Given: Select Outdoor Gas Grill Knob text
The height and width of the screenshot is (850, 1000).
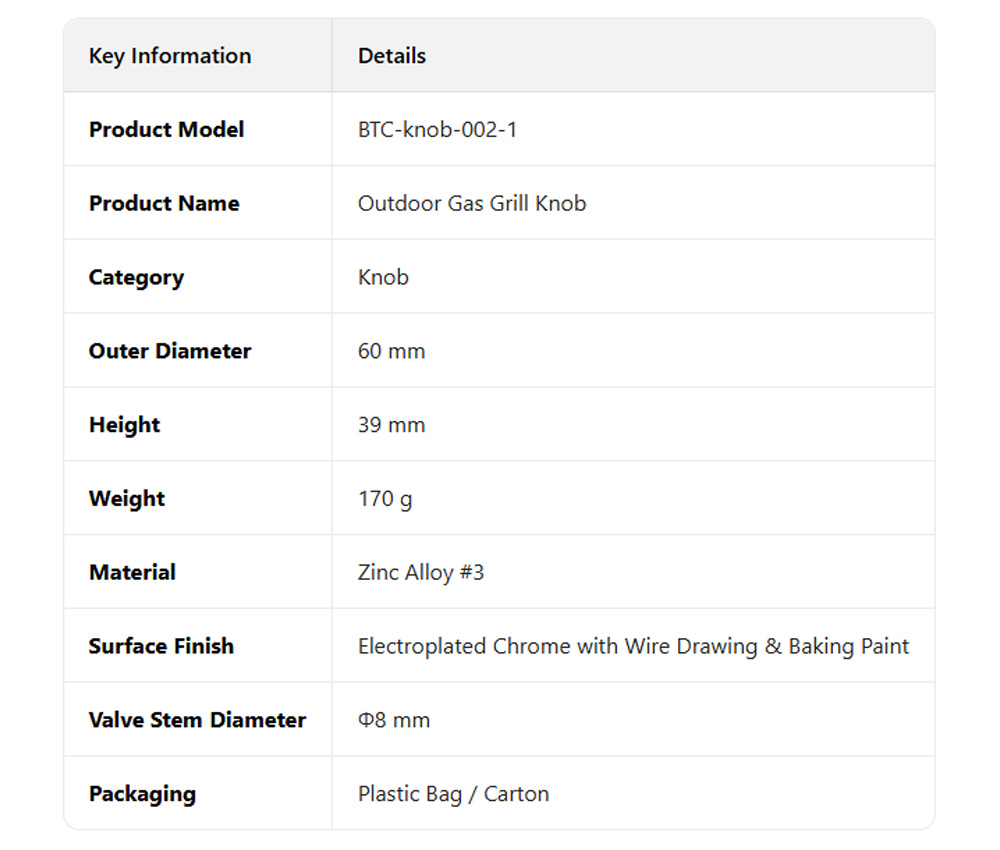Looking at the screenshot, I should (472, 204).
